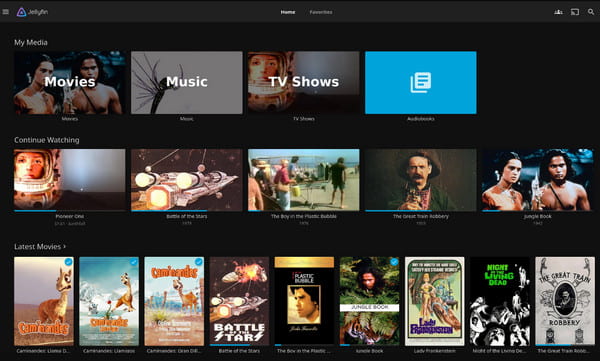The width and height of the screenshot is (600, 361).
Task: Switch to the Favorites tab
Action: (x=321, y=12)
